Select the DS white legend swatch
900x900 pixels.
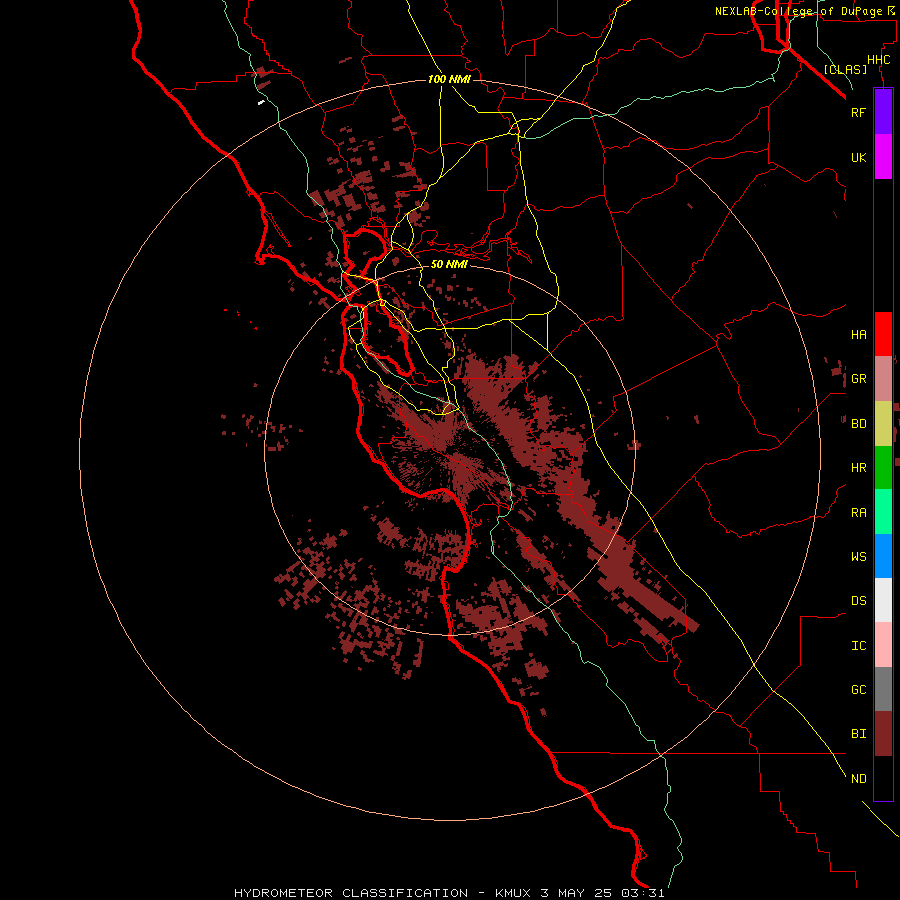[x=883, y=600]
